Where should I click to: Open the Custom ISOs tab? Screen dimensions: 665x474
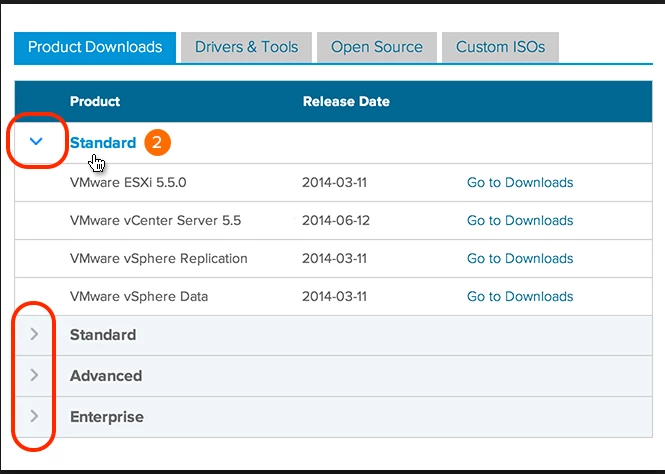pyautogui.click(x=500, y=47)
